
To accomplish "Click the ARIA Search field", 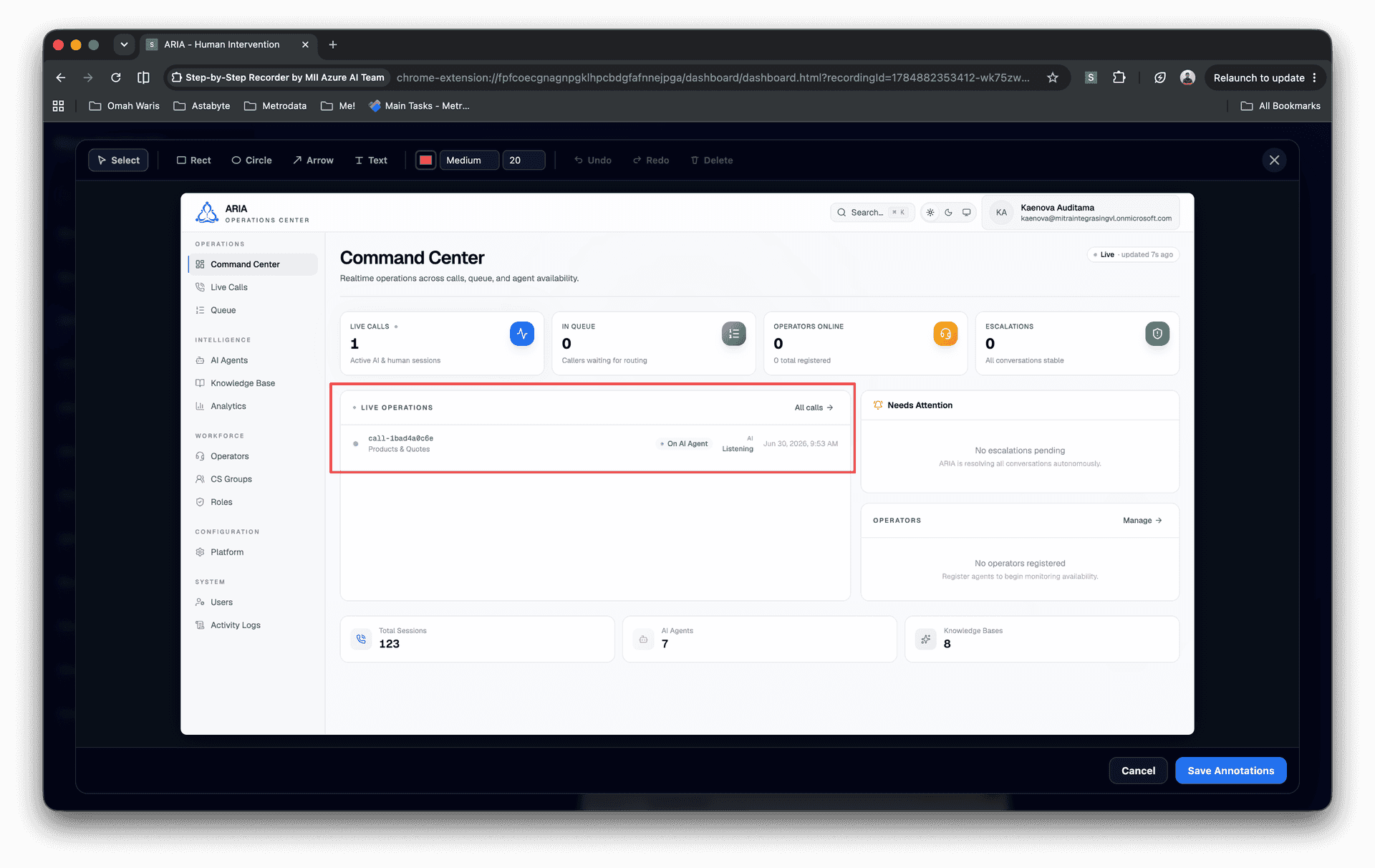I will 872,212.
